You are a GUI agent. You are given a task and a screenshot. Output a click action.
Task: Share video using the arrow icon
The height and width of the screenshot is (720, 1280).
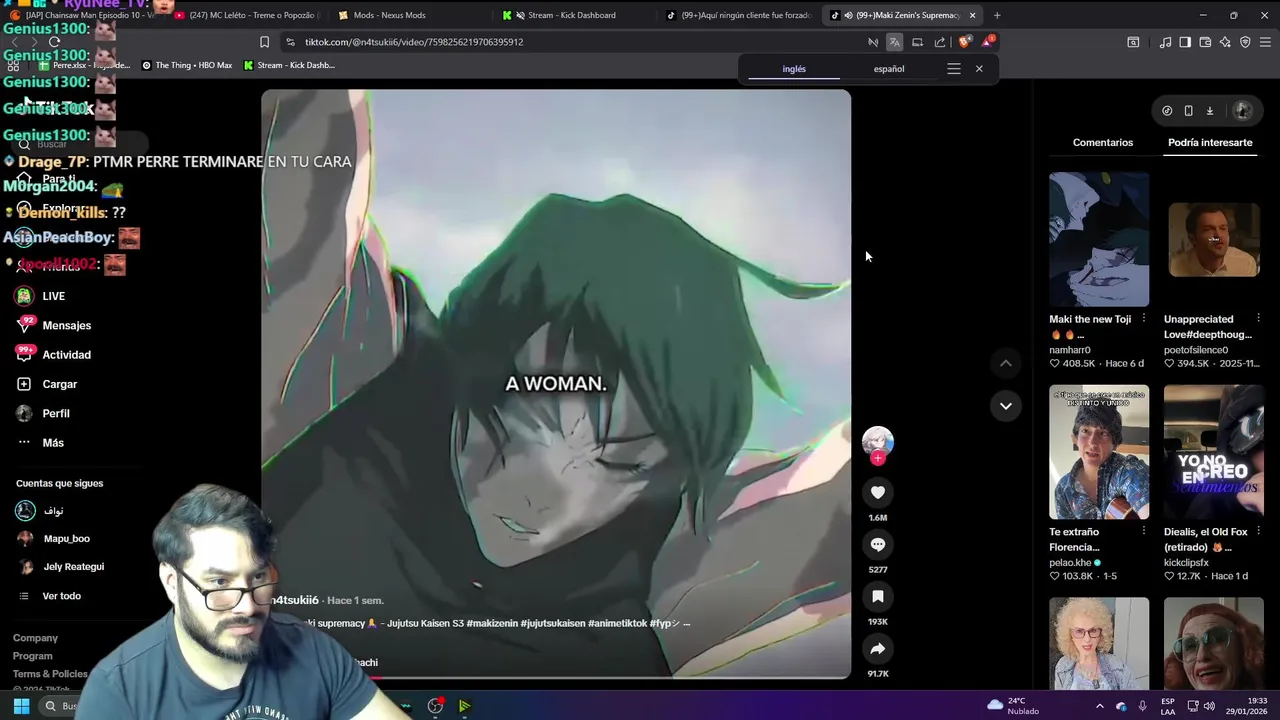point(878,648)
